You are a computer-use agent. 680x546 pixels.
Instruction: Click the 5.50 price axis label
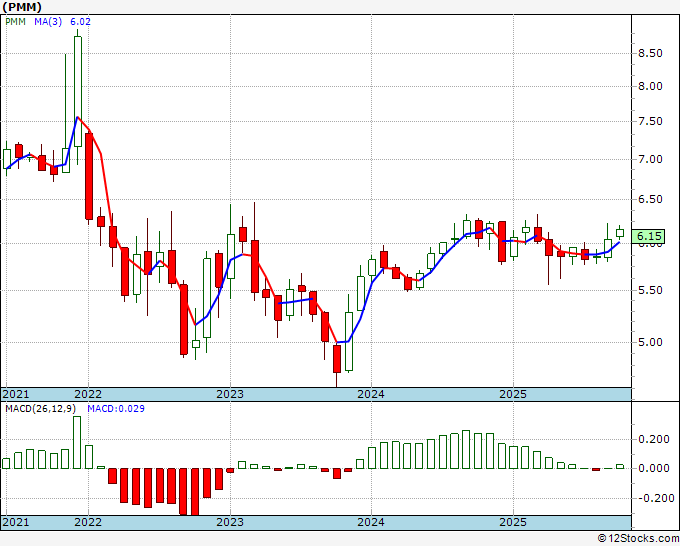650,290
